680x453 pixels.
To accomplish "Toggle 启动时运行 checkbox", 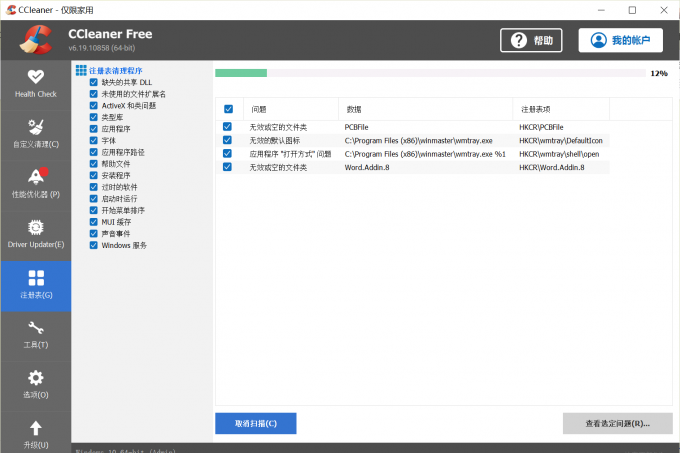I will coord(94,199).
